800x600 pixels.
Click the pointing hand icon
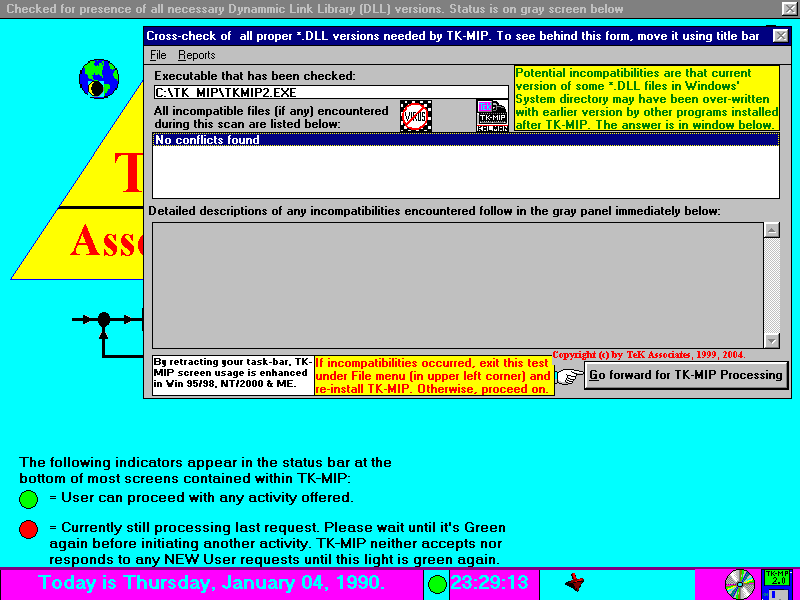569,377
